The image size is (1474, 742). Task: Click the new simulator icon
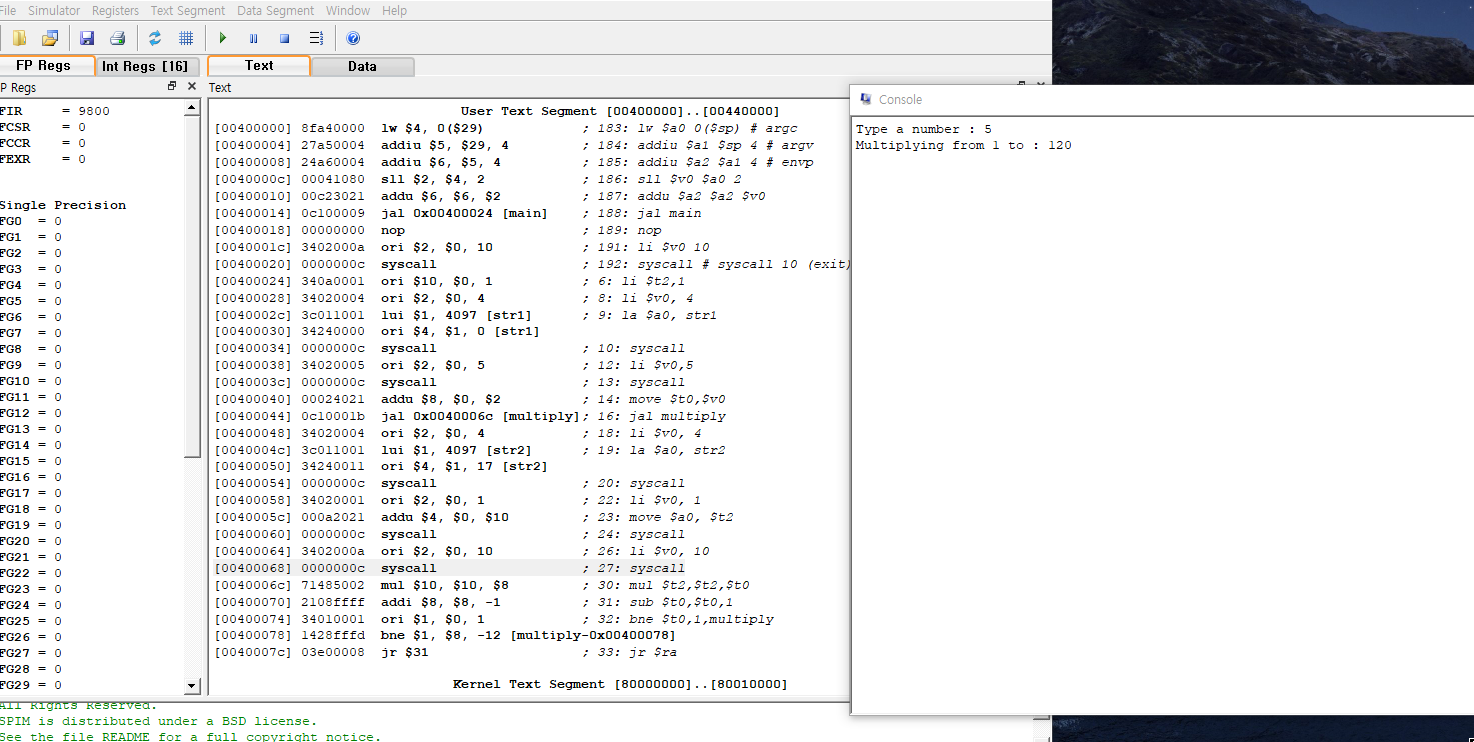coord(17,38)
